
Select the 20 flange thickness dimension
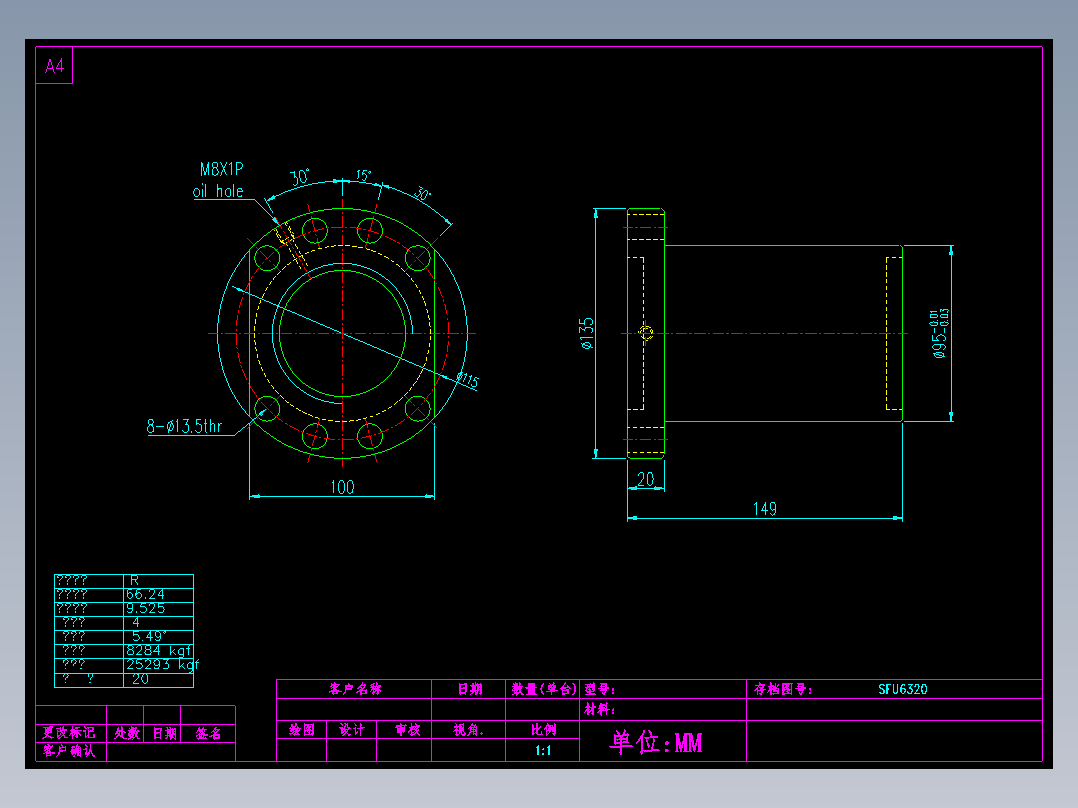click(x=646, y=479)
